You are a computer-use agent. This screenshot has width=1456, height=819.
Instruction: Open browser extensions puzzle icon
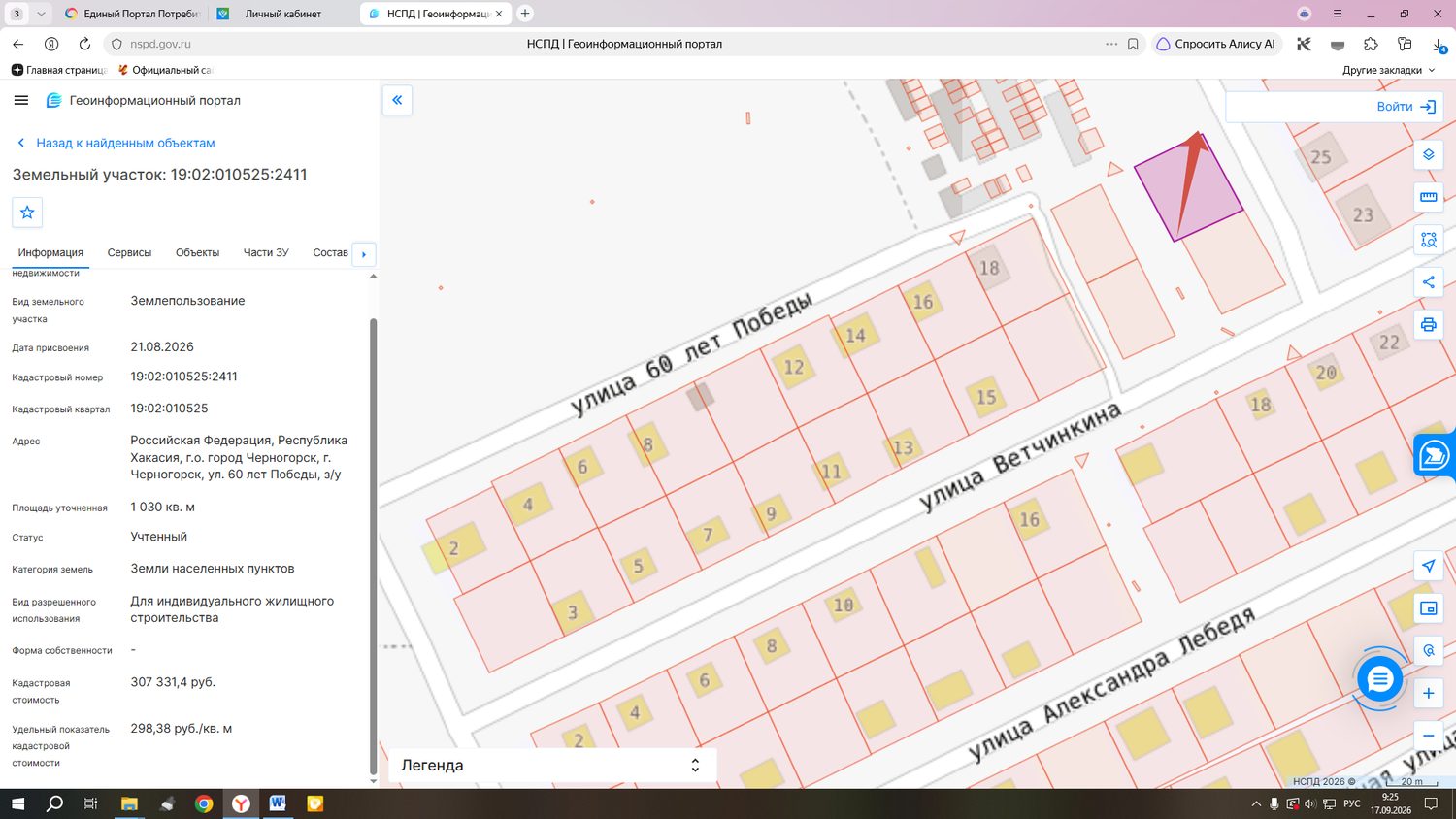point(1371,44)
